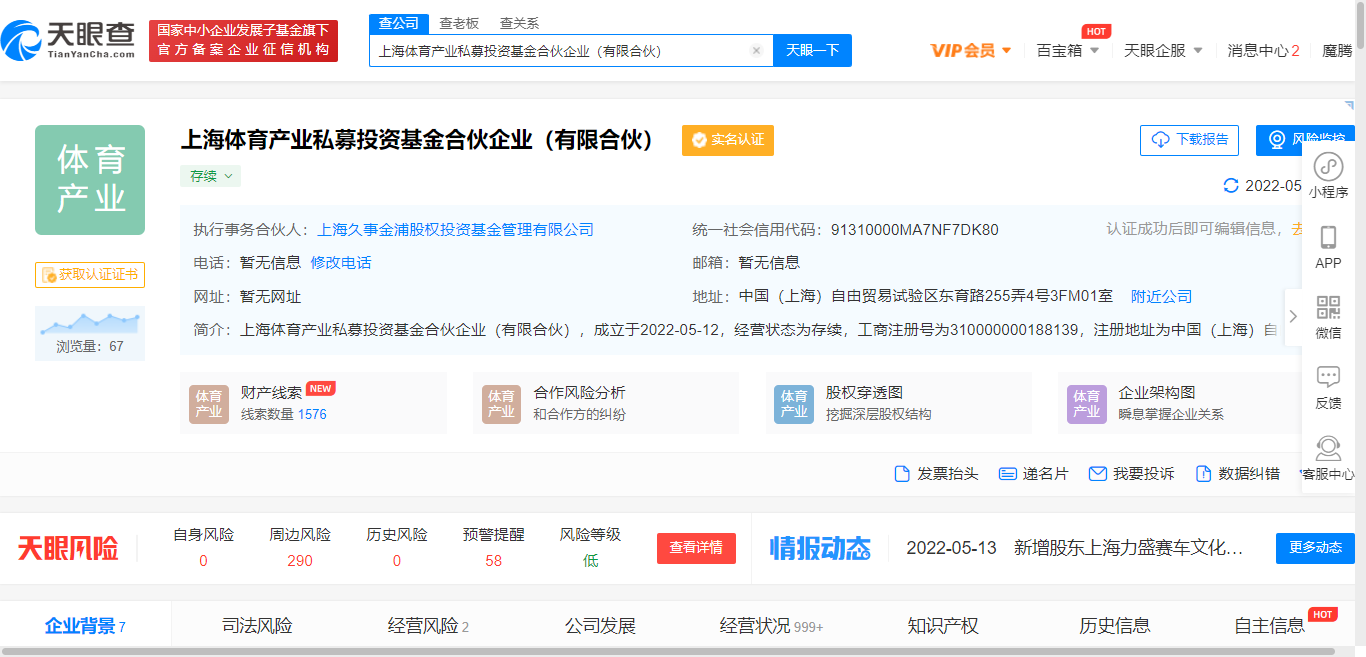
Task: Click the 情报动态 heading
Action: (x=820, y=548)
